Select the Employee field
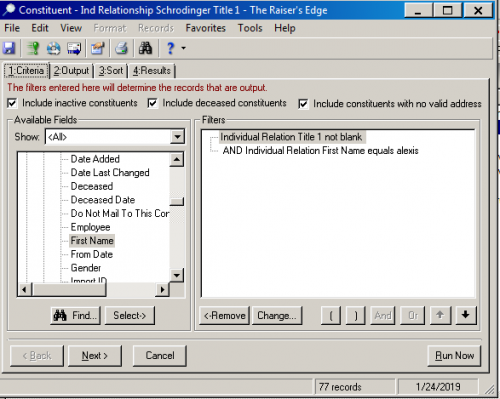This screenshot has width=500, height=399. point(90,227)
